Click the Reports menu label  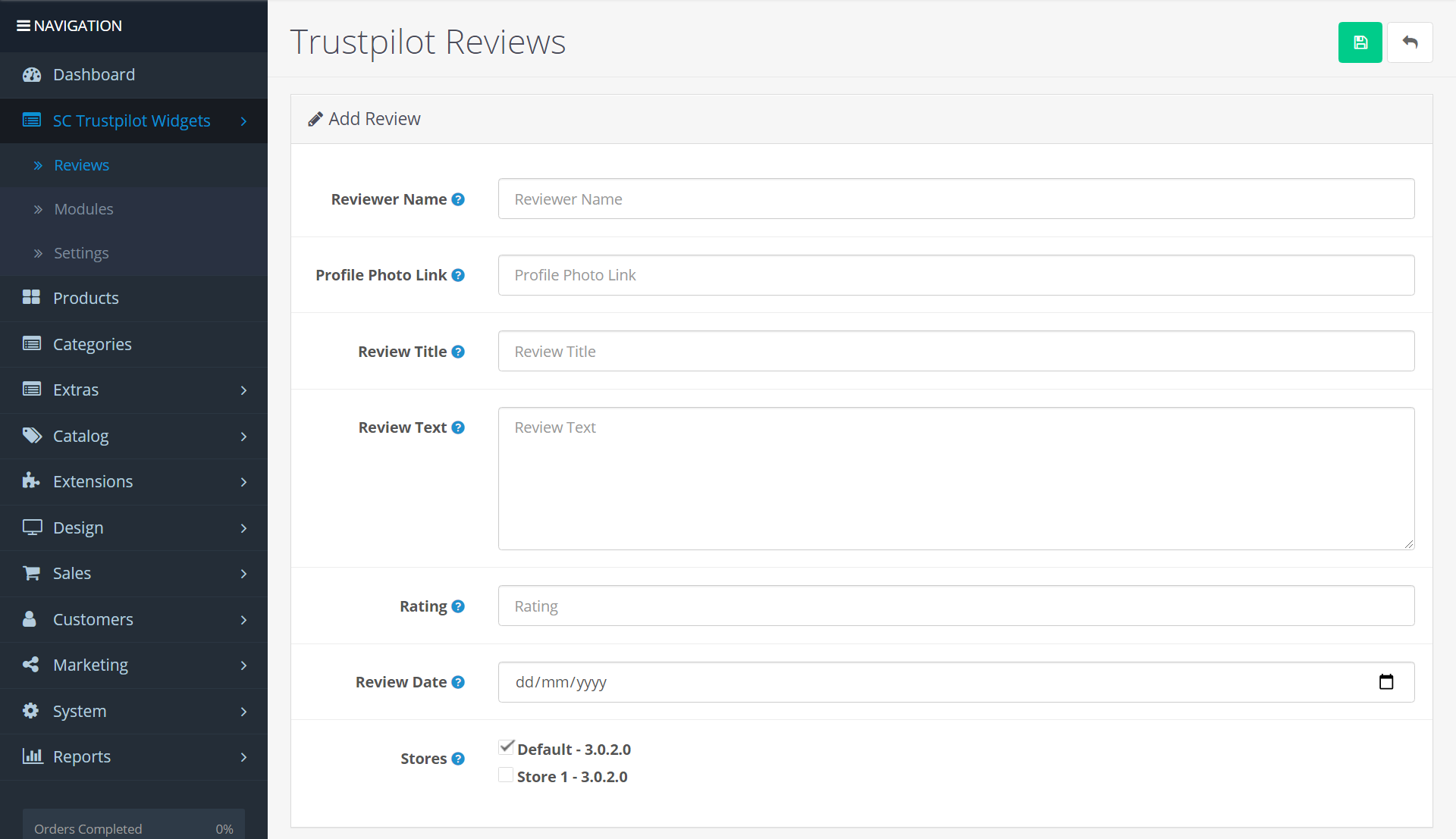click(82, 756)
